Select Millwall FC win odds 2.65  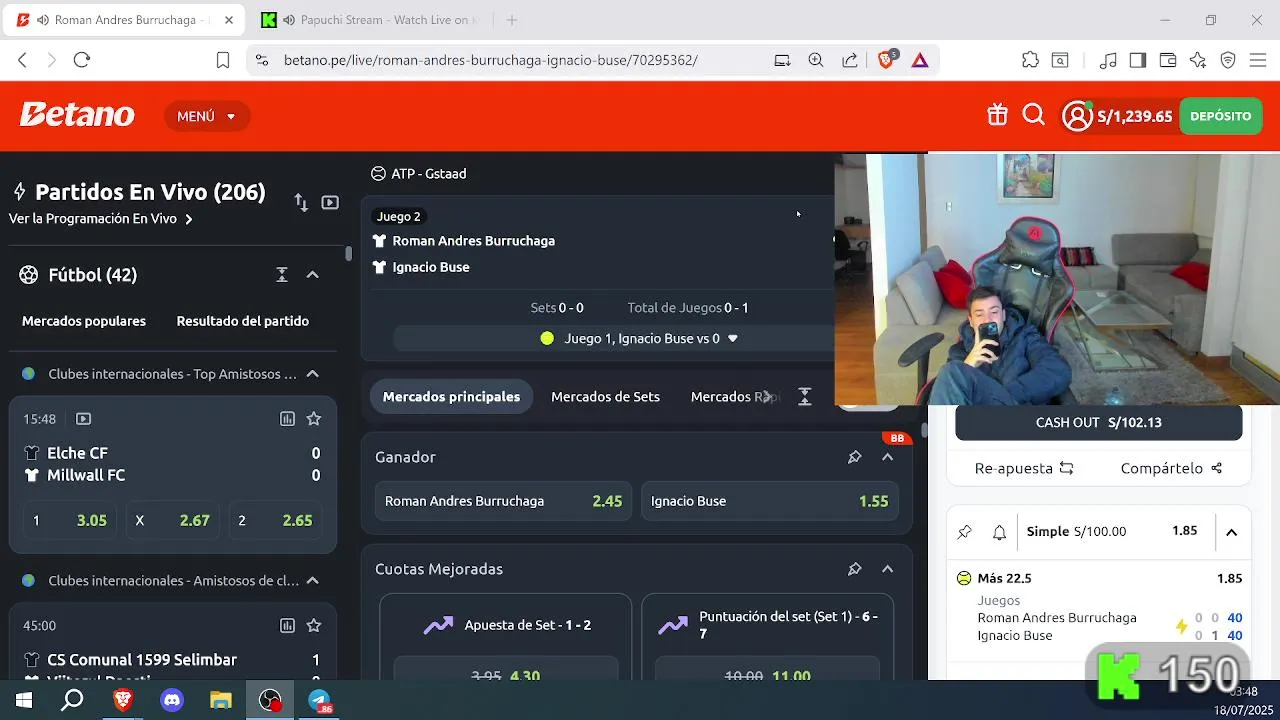click(275, 520)
